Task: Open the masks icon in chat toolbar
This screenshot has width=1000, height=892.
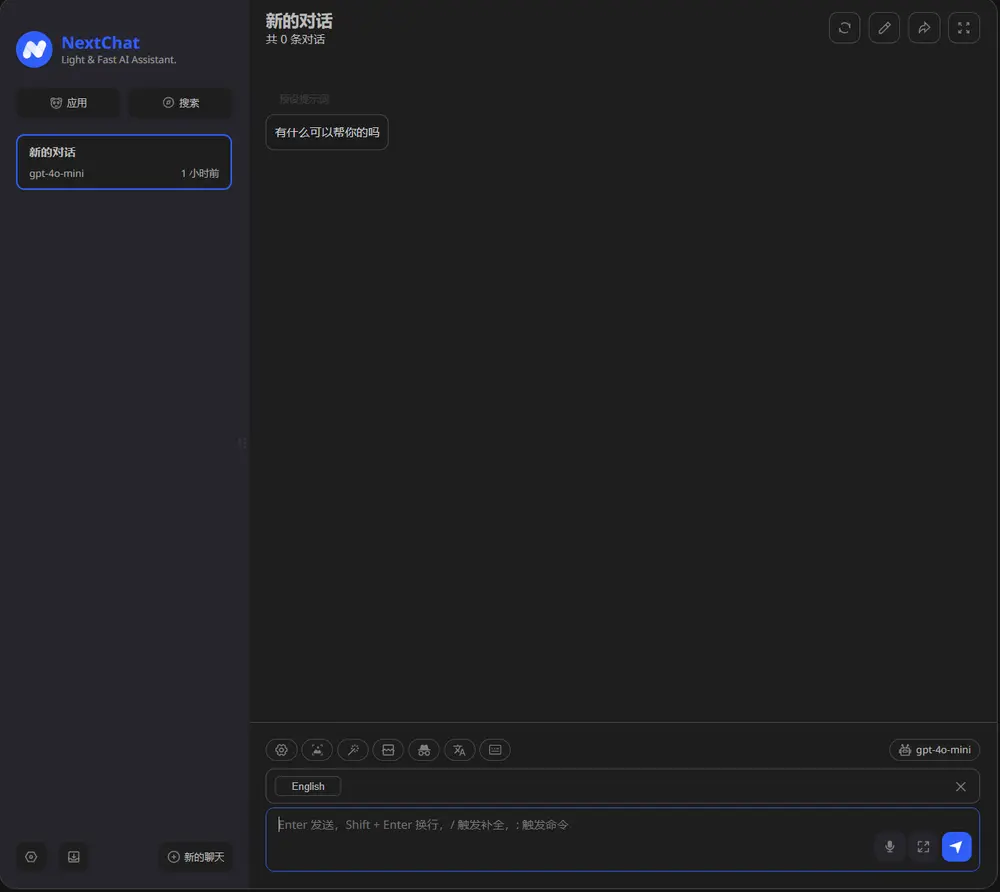Action: [x=424, y=750]
